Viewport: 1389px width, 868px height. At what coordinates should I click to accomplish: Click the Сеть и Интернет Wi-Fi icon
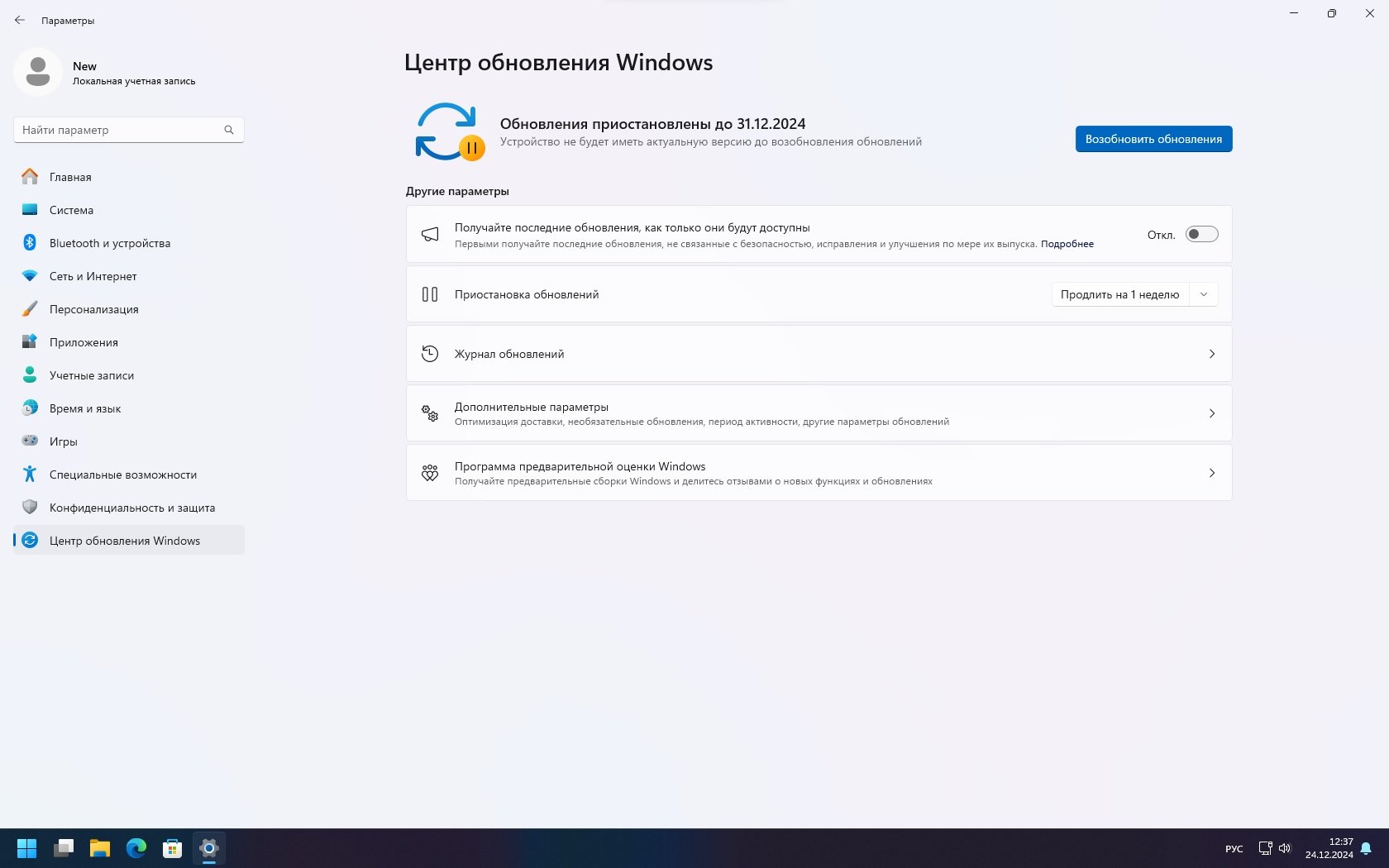pyautogui.click(x=30, y=275)
